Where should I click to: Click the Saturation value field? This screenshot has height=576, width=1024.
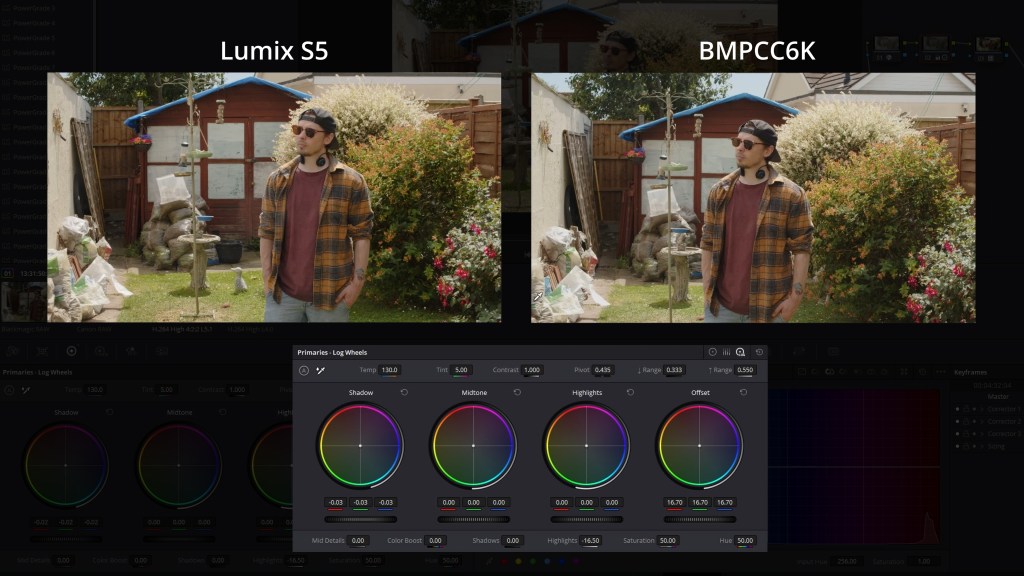[x=667, y=541]
